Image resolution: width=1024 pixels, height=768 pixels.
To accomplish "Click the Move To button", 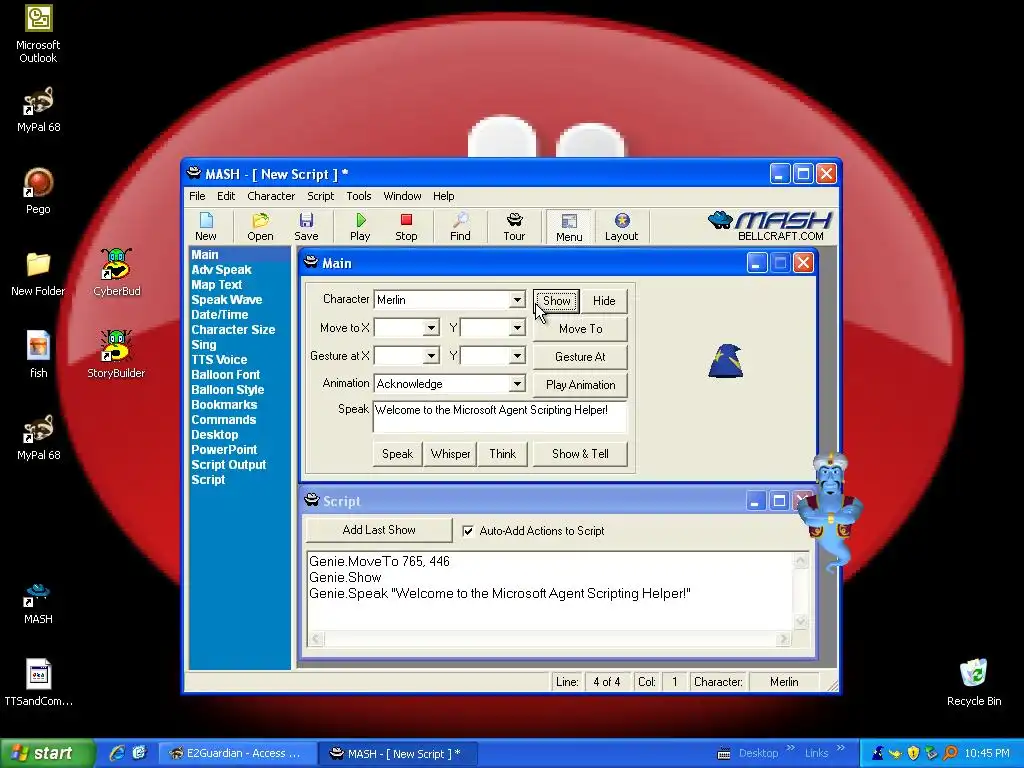I will (x=581, y=328).
